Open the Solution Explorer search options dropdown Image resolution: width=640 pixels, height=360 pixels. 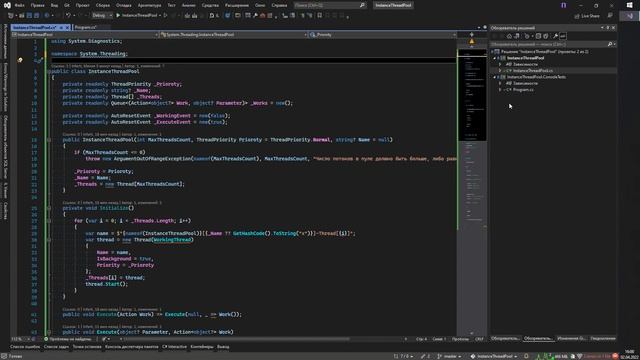pyautogui.click(x=614, y=44)
